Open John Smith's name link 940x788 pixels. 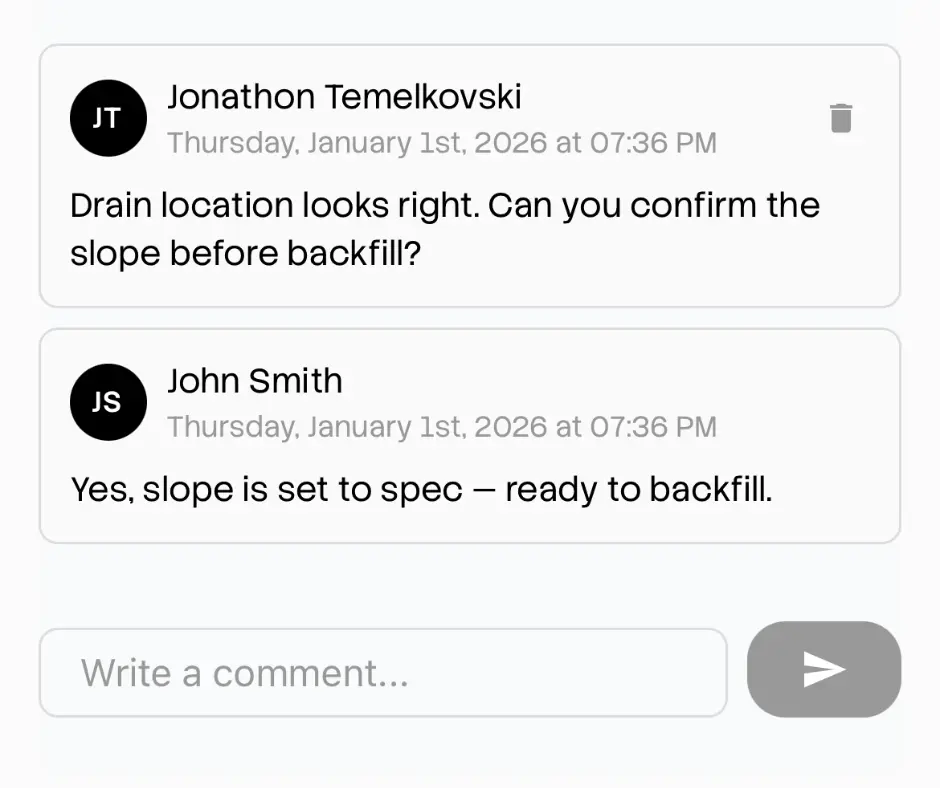point(255,381)
